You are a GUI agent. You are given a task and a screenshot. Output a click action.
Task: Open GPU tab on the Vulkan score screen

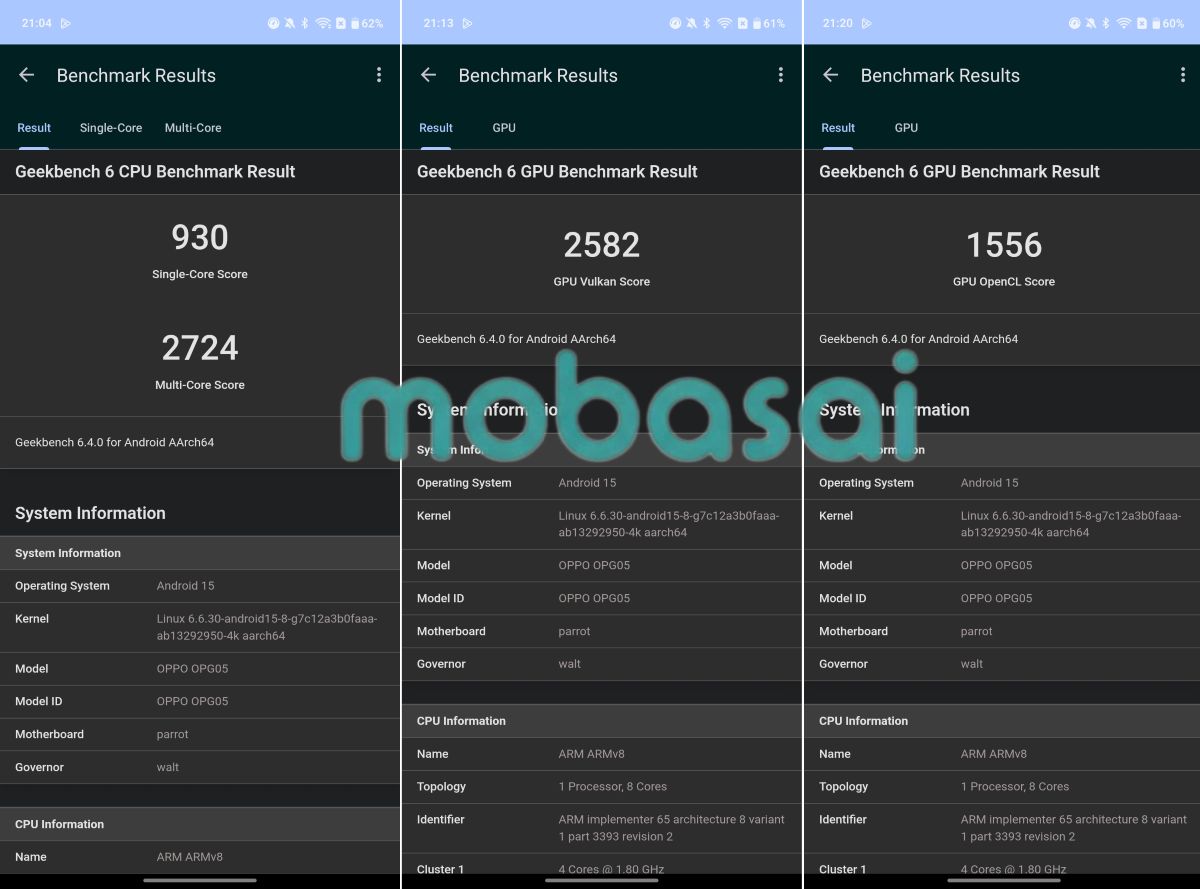click(504, 128)
